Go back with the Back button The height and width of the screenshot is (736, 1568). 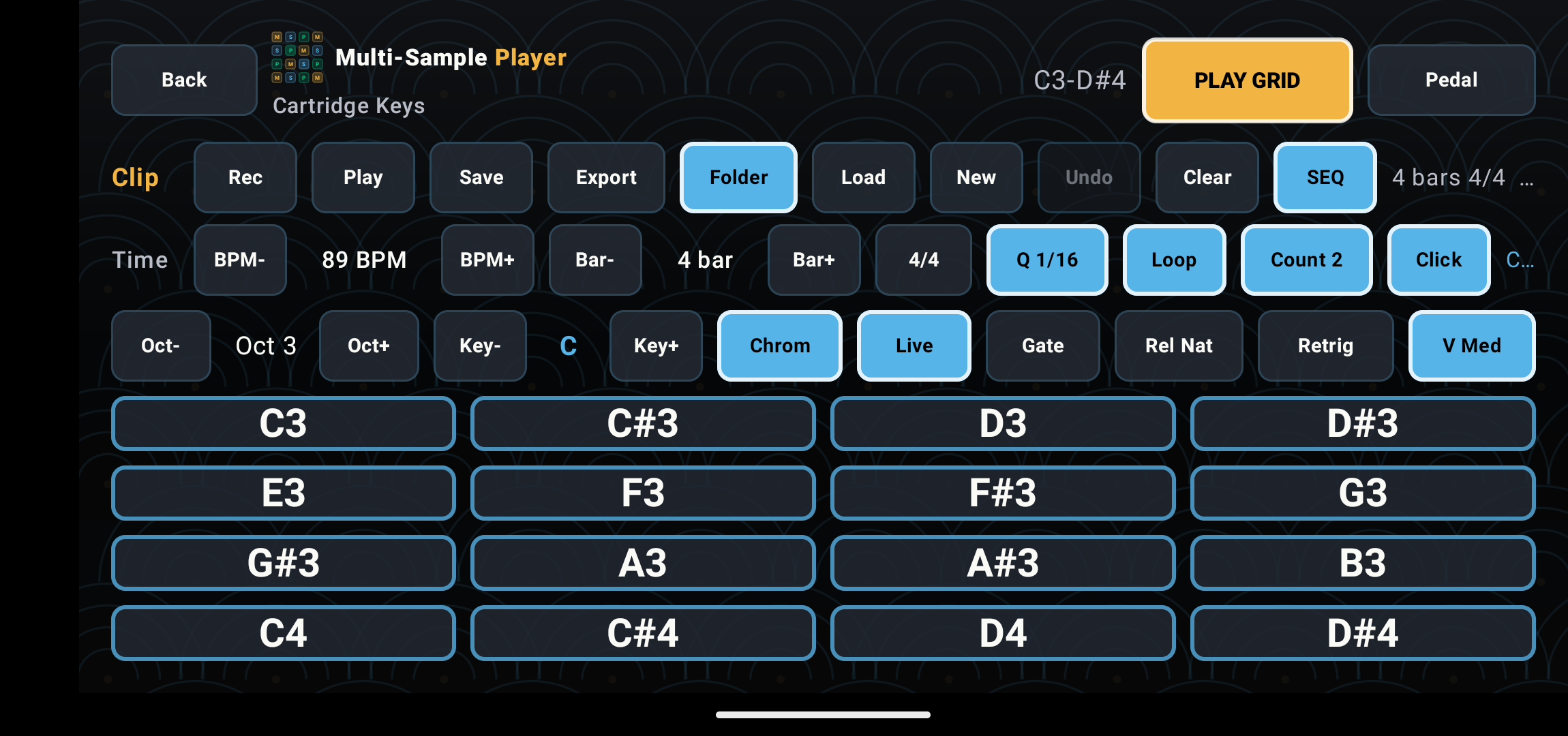pyautogui.click(x=184, y=80)
